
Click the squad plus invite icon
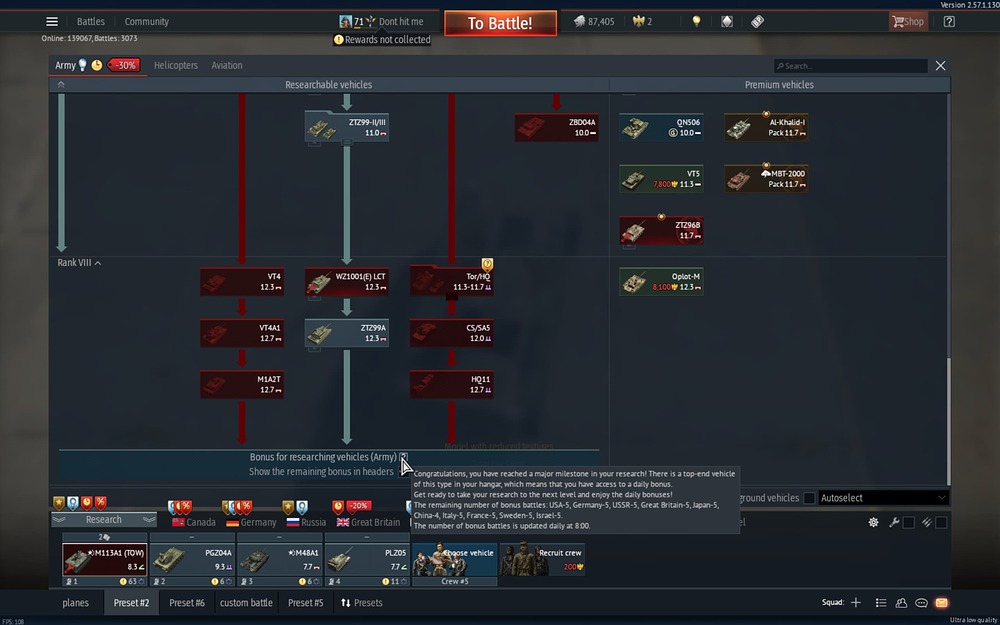[x=856, y=603]
